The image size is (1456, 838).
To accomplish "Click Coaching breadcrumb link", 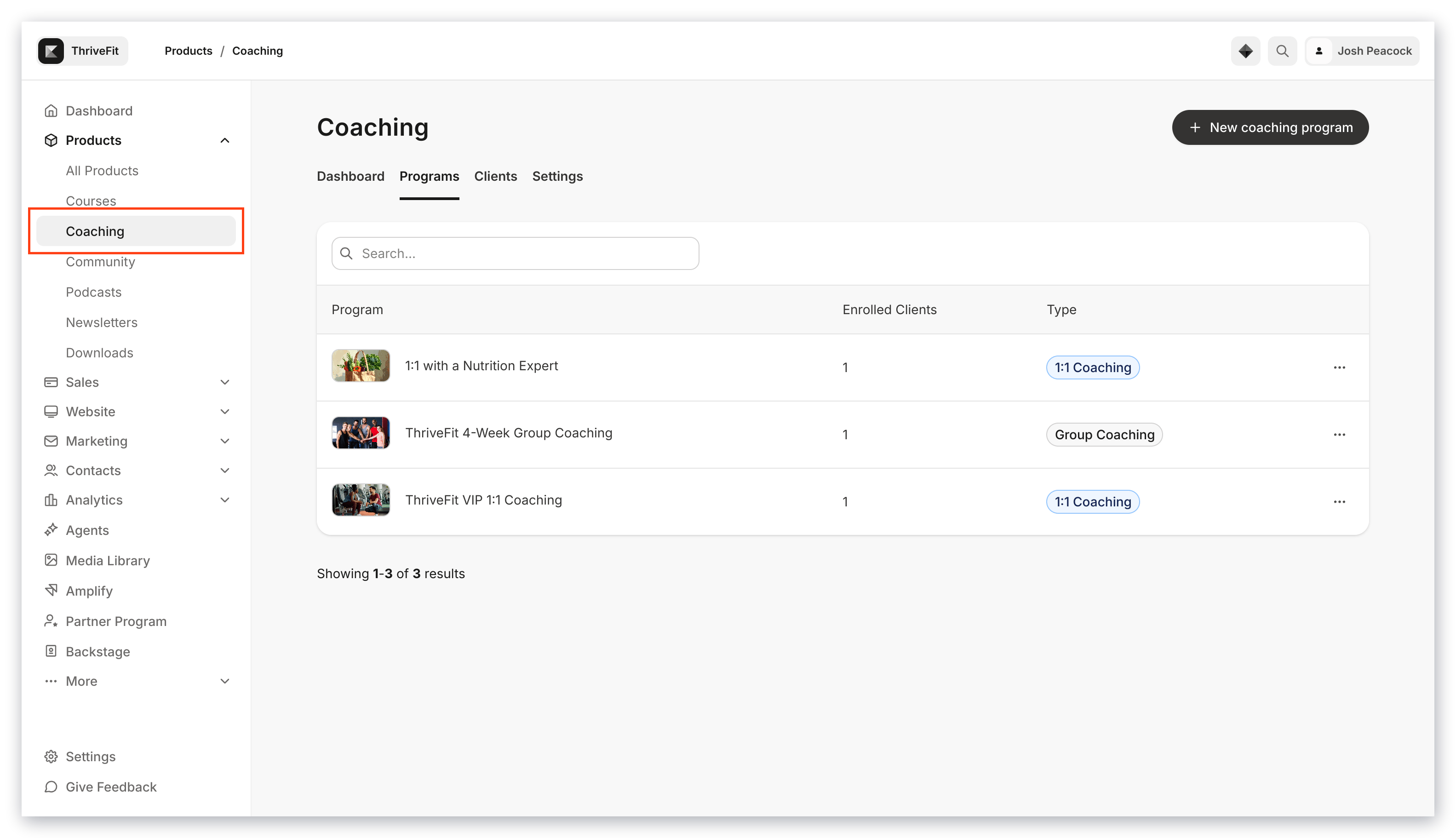I will point(257,51).
